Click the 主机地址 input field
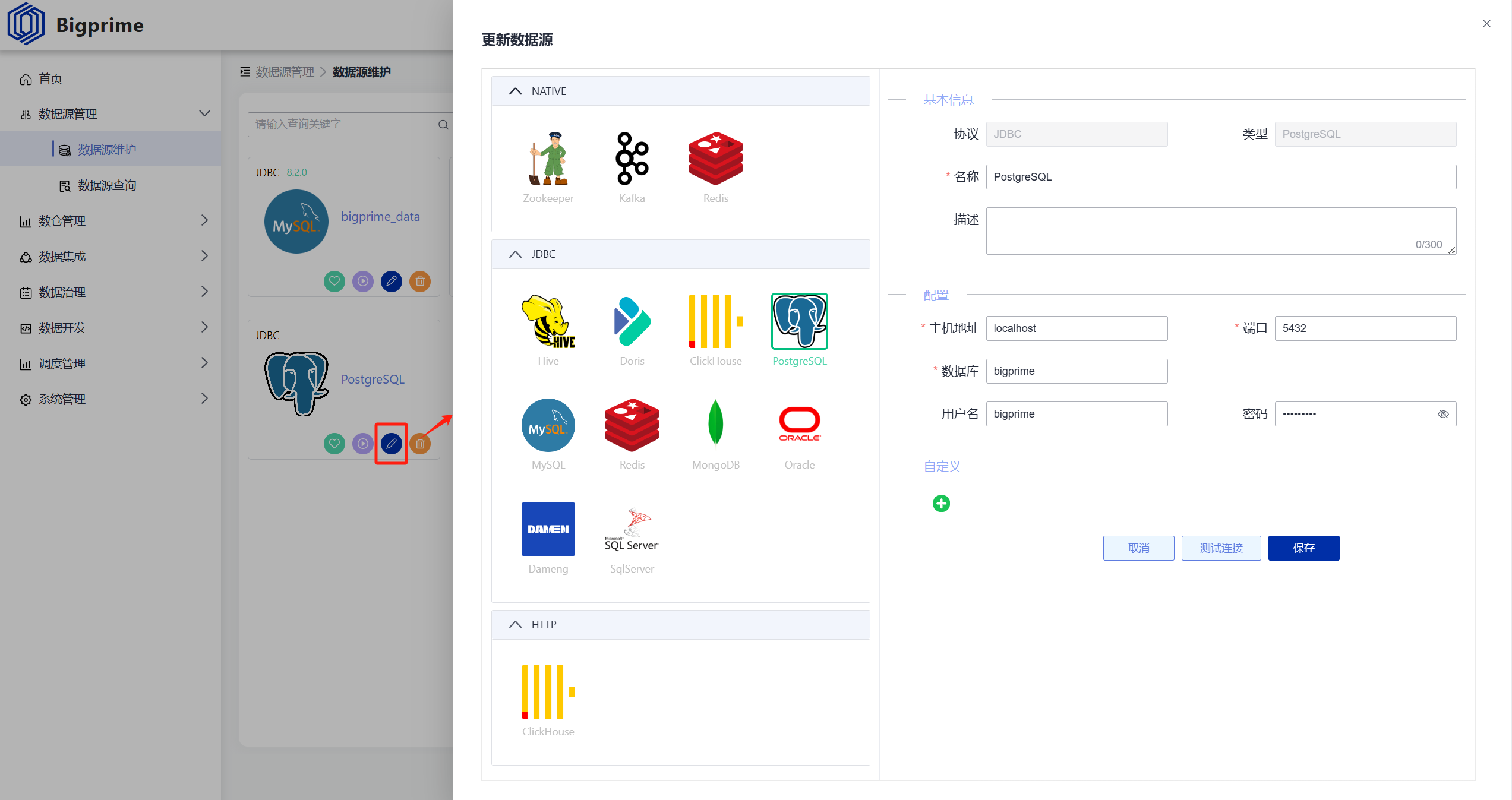Image resolution: width=1512 pixels, height=800 pixels. coord(1077,328)
